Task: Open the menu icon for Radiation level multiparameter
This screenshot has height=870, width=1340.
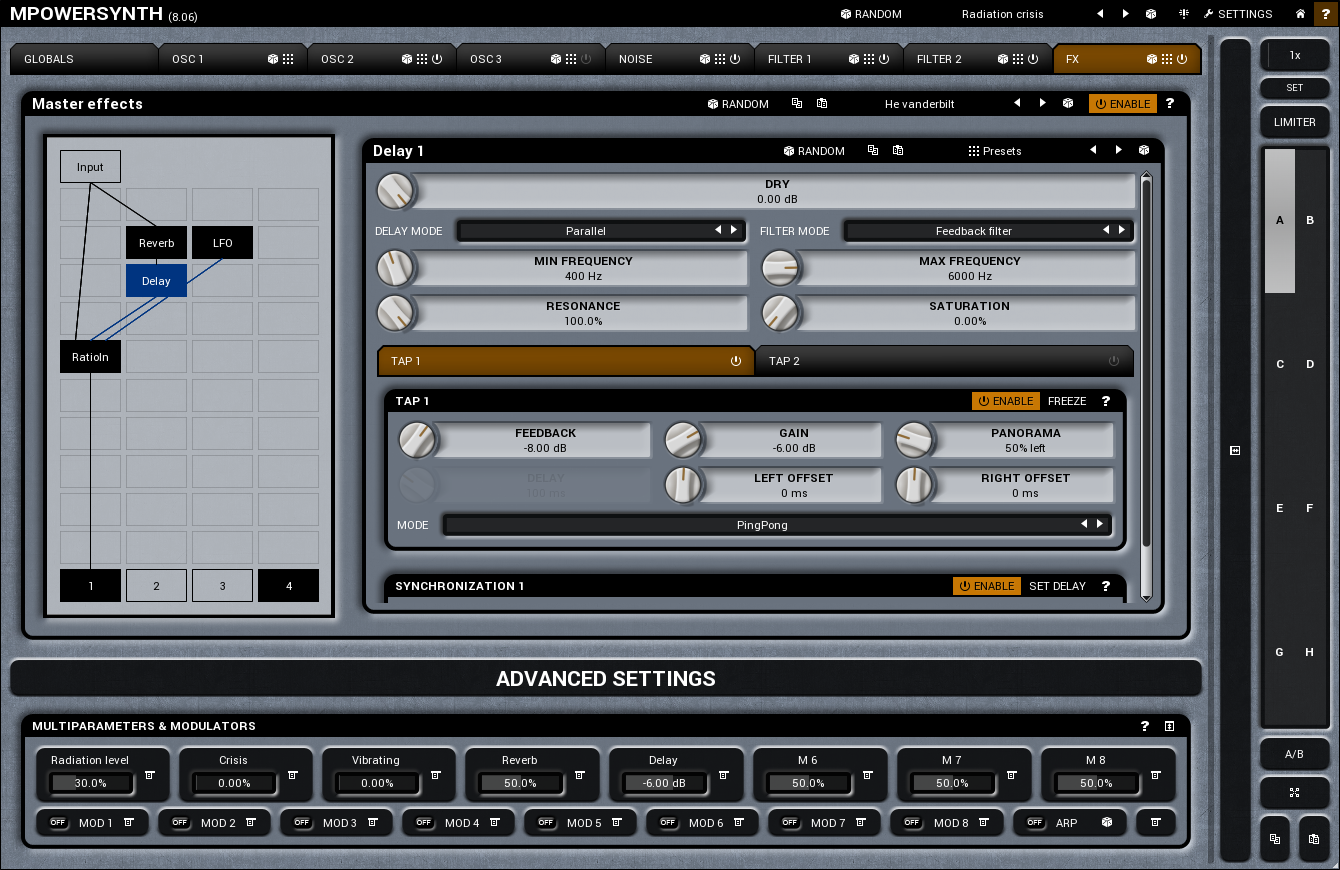Action: tap(149, 775)
